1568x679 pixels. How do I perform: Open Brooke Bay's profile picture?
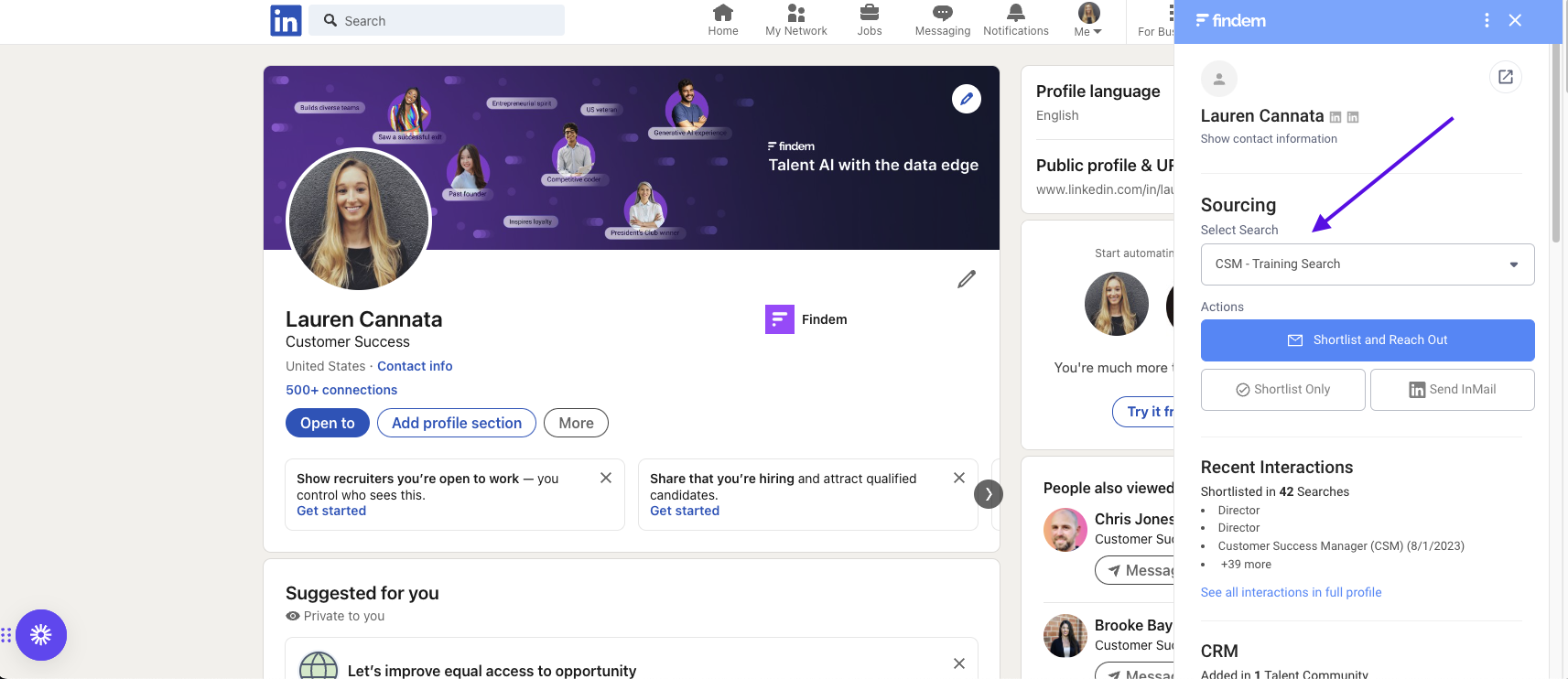(1065, 636)
